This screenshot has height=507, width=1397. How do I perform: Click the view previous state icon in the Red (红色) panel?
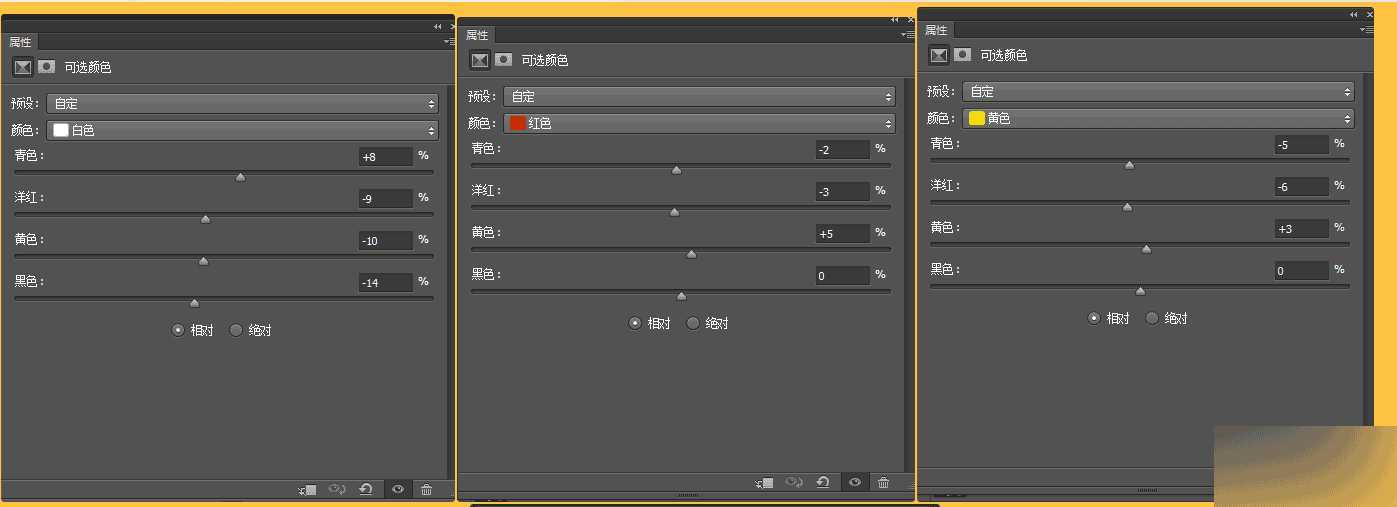pos(794,482)
